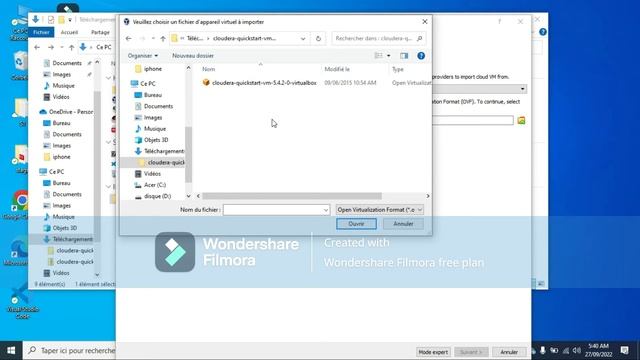Select Objets 3D in dialog tree
Viewport: 640px width, 360px height.
click(x=156, y=140)
